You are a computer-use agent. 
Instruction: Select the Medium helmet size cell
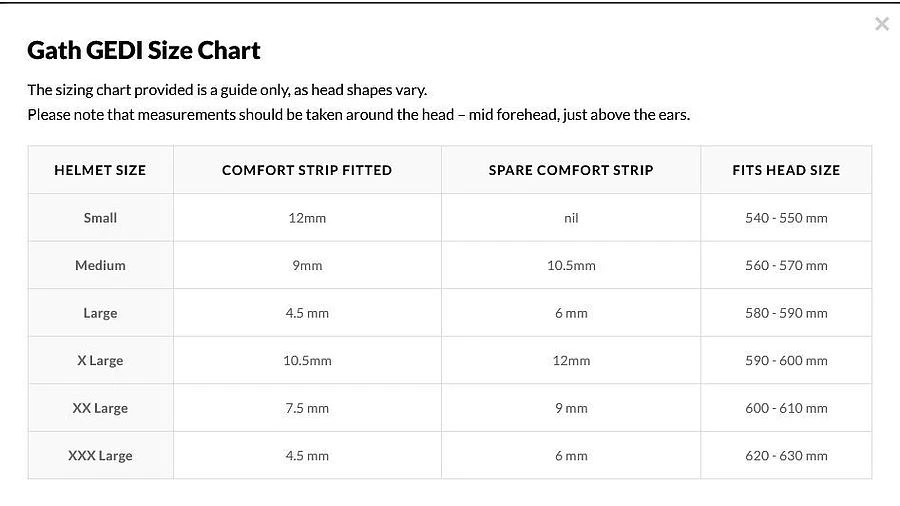(x=100, y=265)
